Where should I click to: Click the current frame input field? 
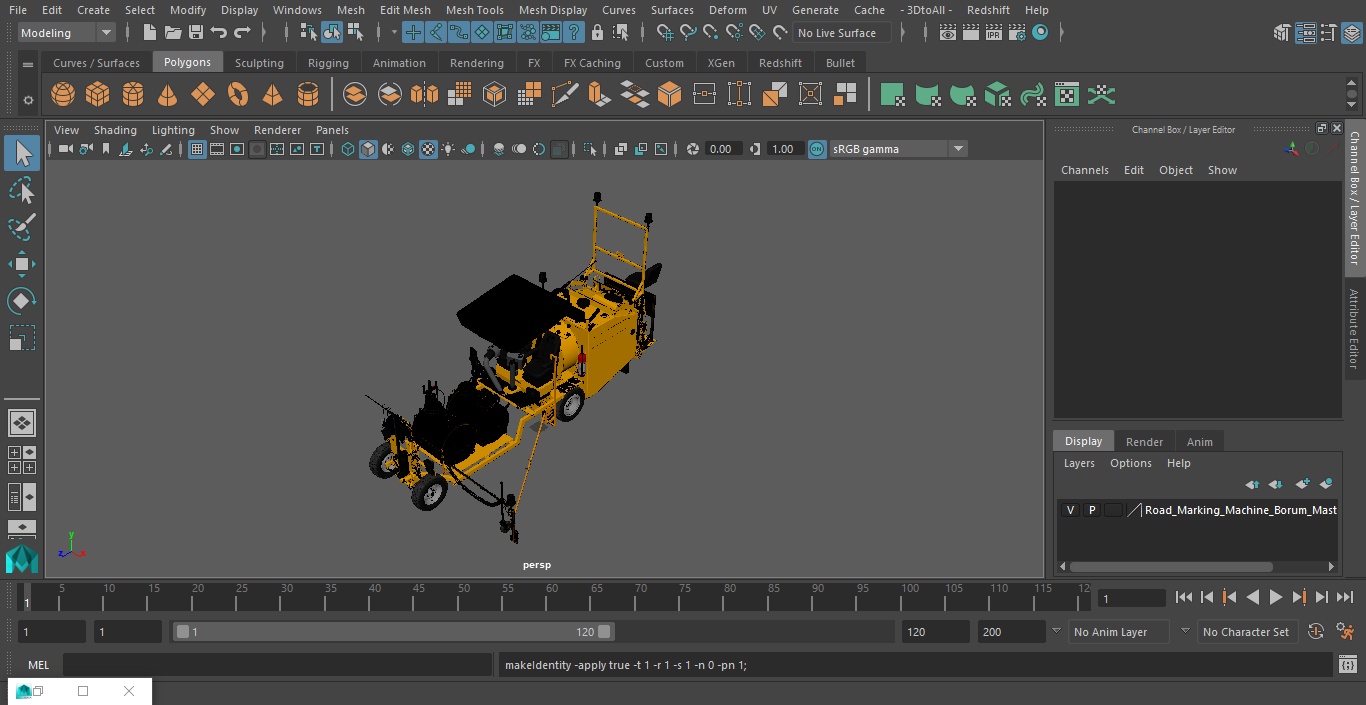(1131, 598)
